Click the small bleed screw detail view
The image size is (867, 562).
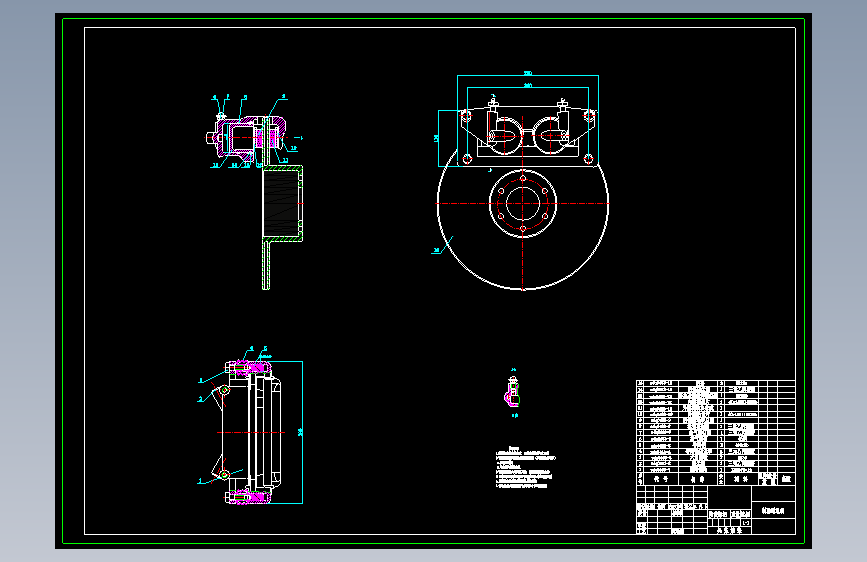pos(513,391)
